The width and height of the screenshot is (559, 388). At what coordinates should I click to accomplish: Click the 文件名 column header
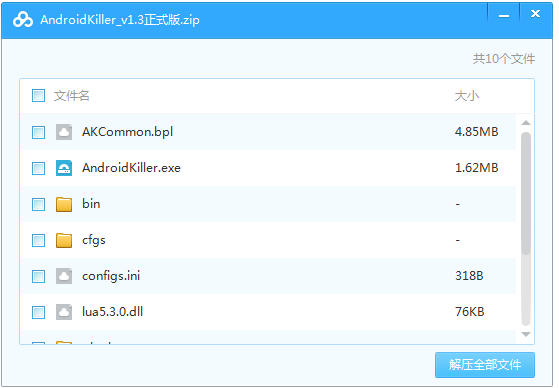click(x=71, y=96)
